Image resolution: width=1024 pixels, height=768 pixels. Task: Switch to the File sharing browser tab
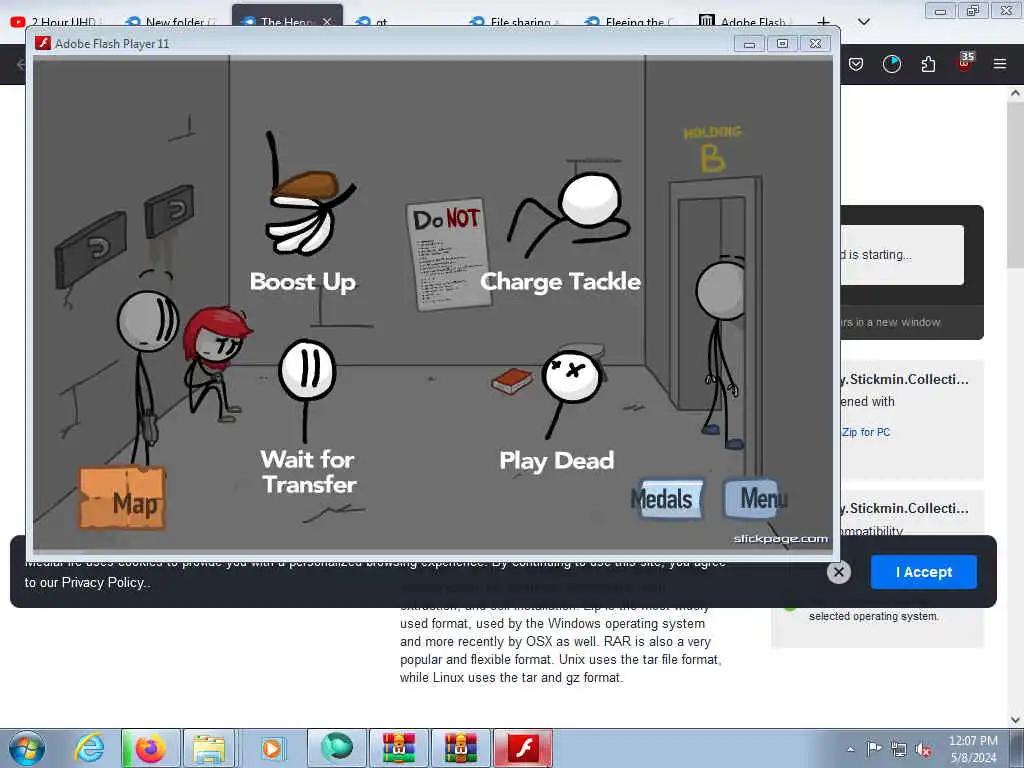tap(516, 22)
